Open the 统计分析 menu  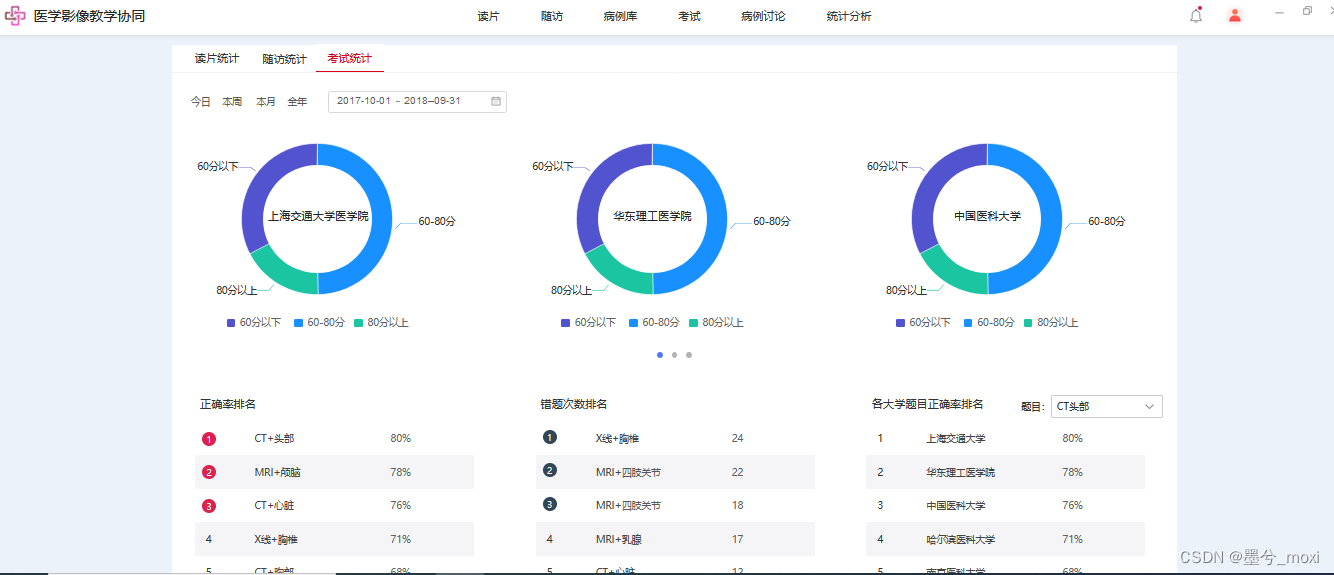point(849,16)
